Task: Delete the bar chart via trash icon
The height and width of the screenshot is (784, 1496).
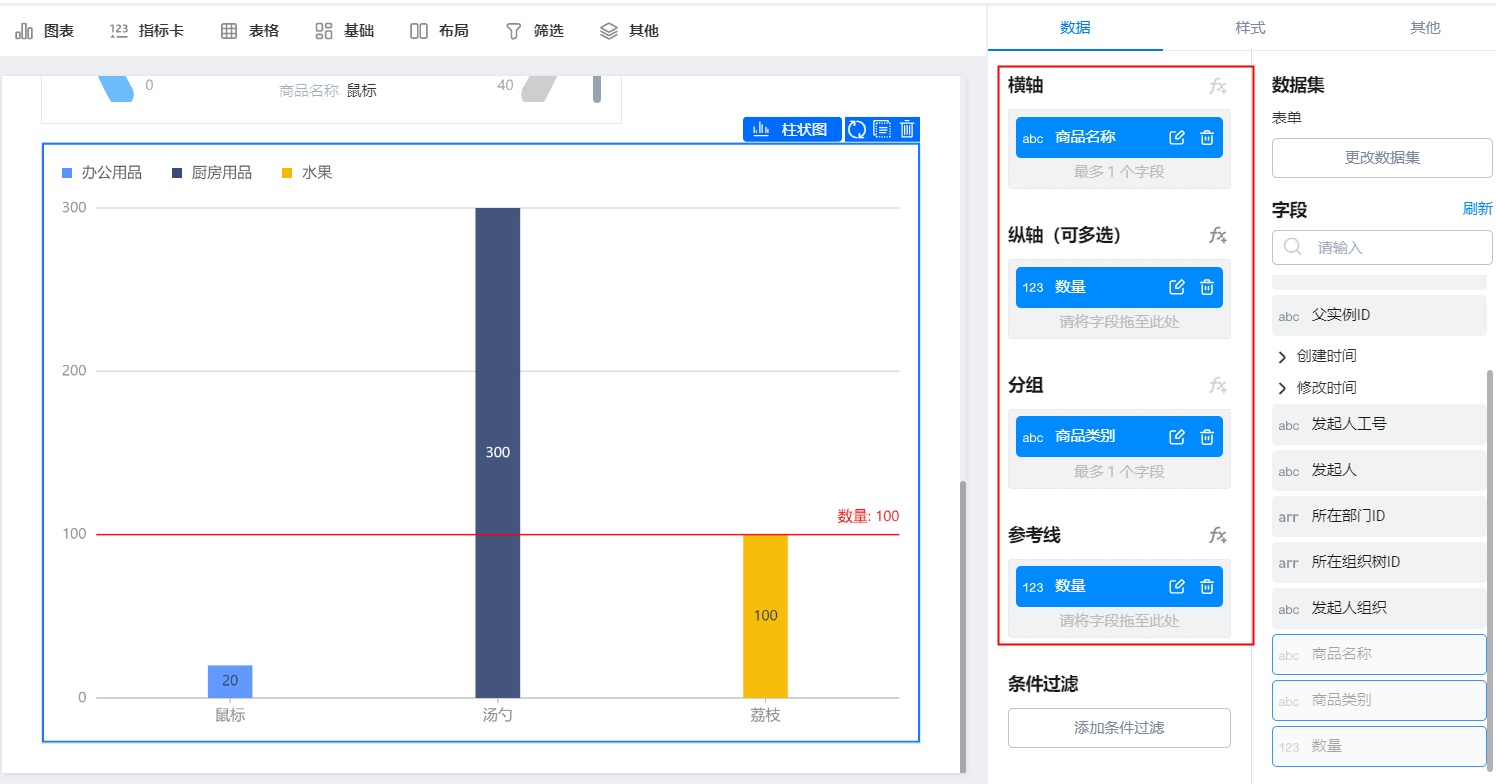Action: (907, 129)
